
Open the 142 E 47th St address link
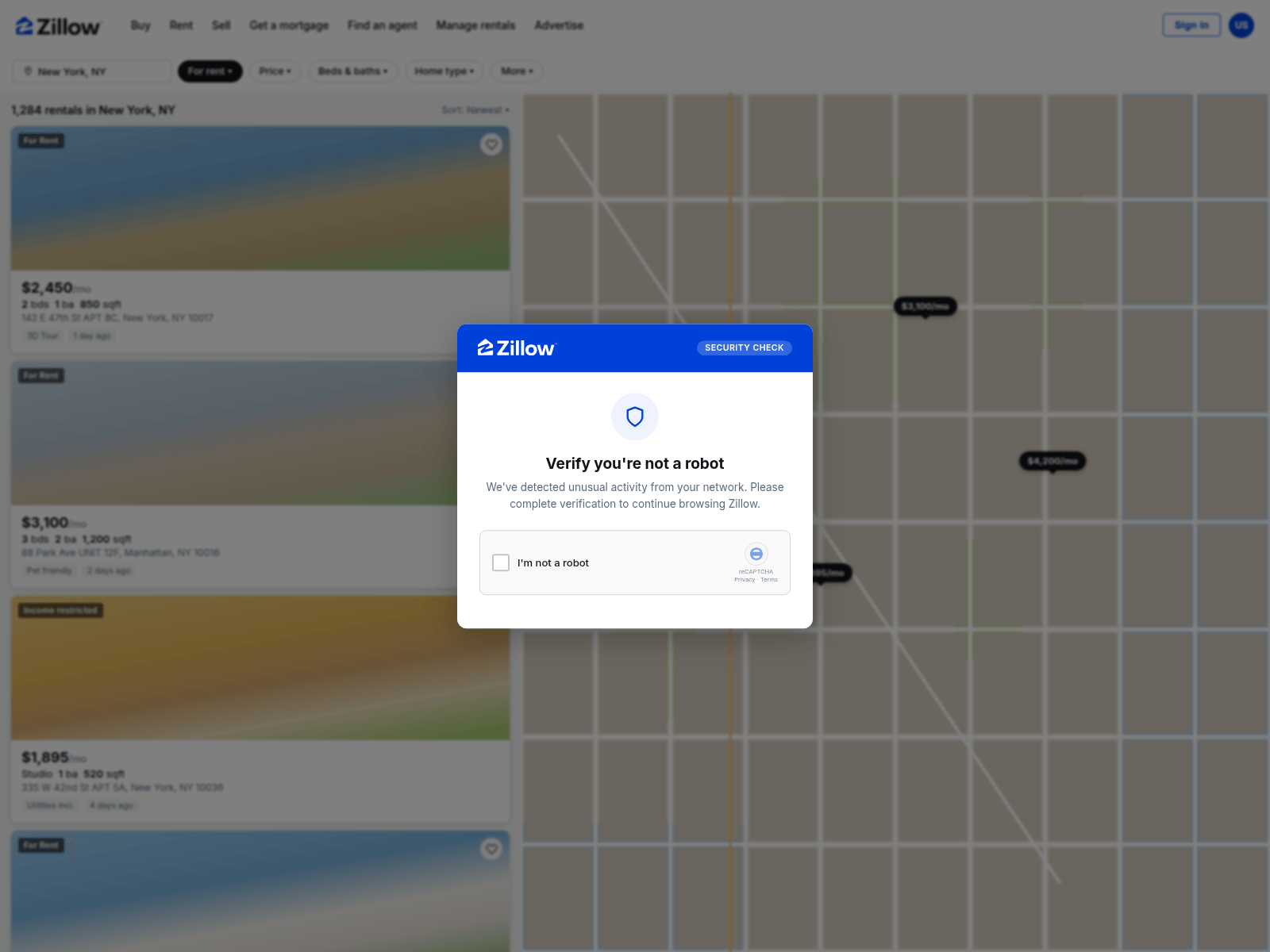117,318
